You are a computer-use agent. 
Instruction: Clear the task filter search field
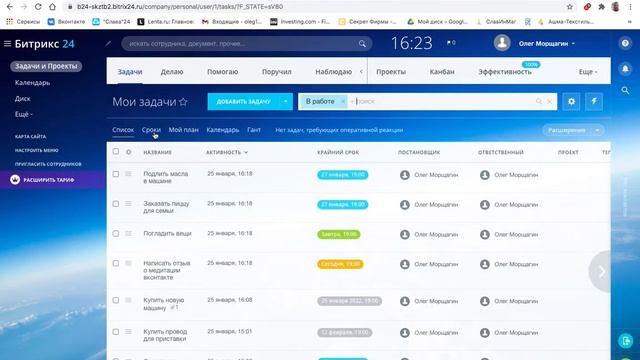click(x=549, y=101)
